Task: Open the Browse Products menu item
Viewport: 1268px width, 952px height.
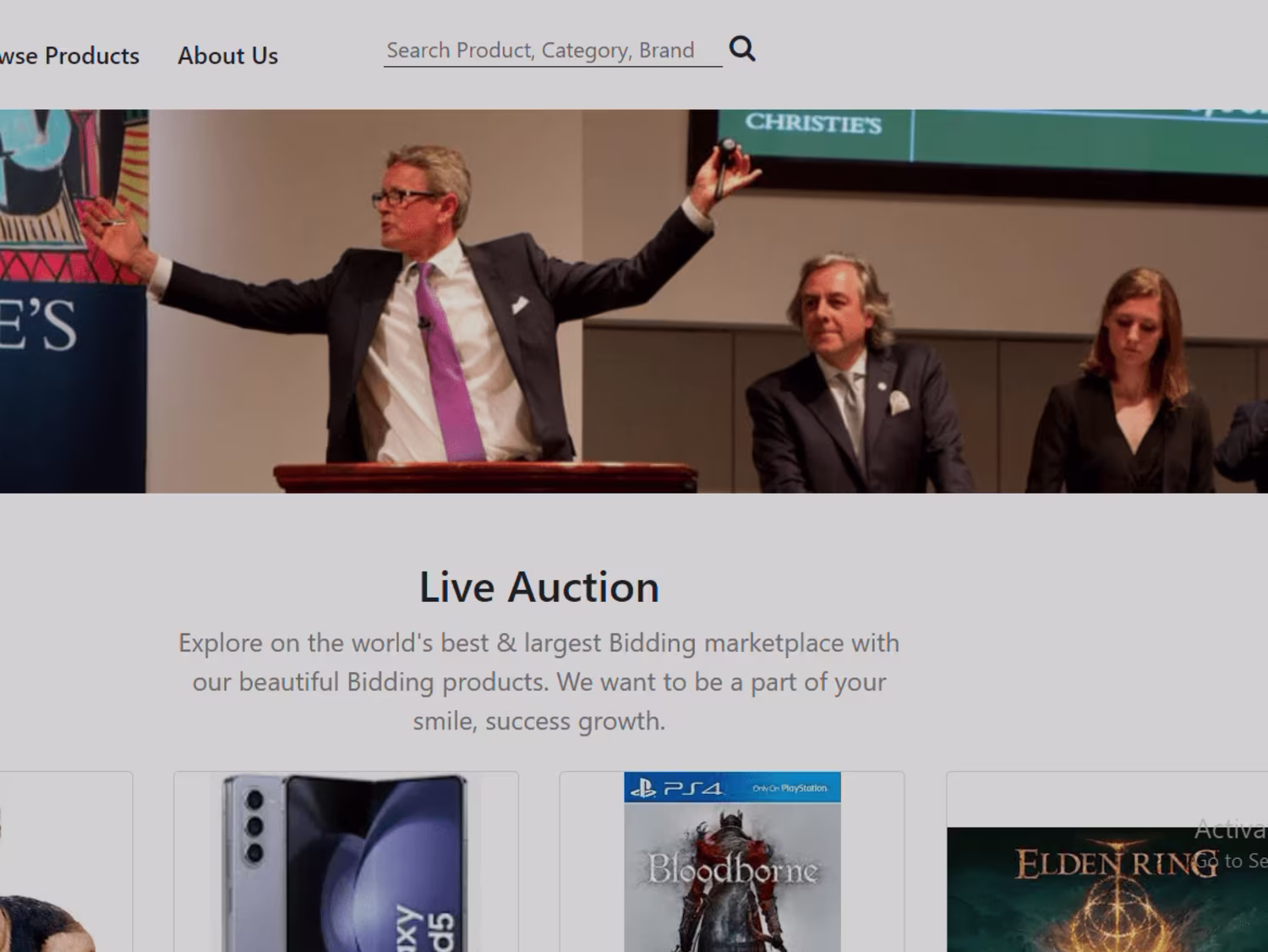Action: coord(69,56)
